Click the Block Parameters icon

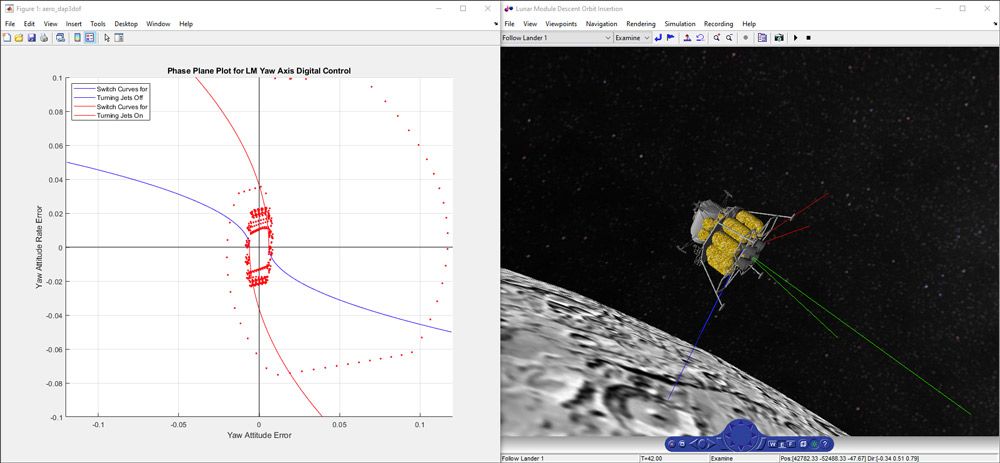point(762,38)
